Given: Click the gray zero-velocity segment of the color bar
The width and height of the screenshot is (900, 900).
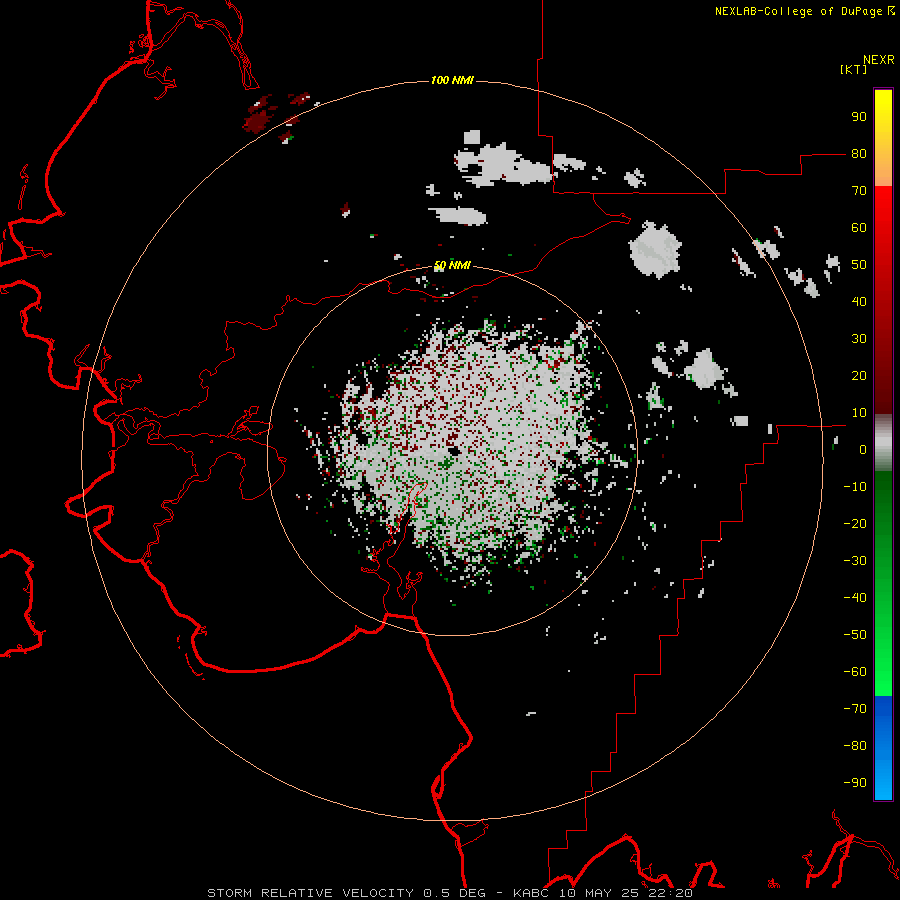Looking at the screenshot, I should [883, 443].
